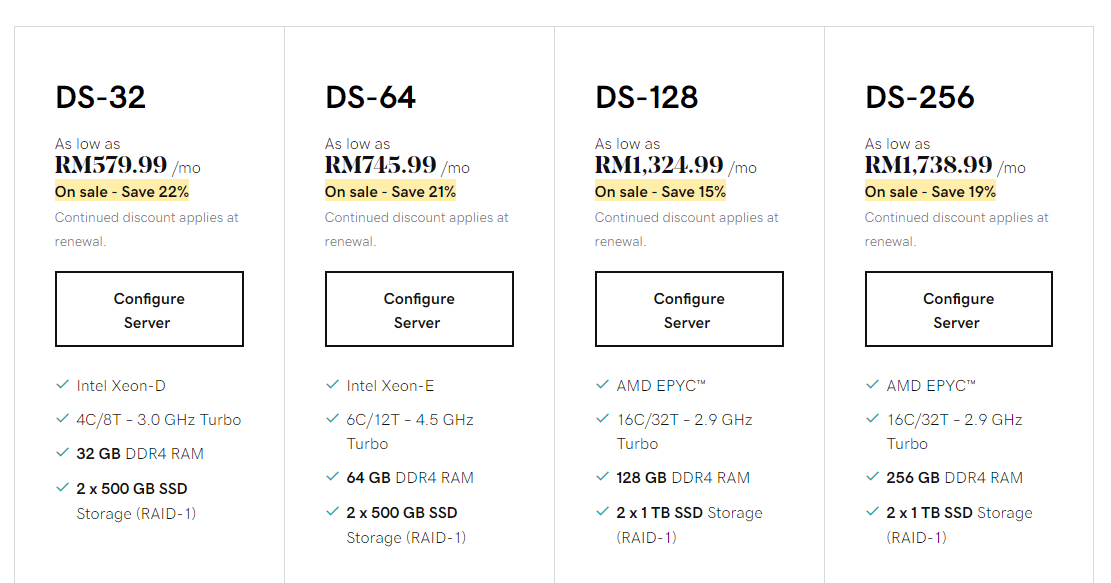Screen dimensions: 1111x583
Task: Click checkmark beside 4C/8T 3.0 GHz Turbo
Action: click(x=62, y=419)
